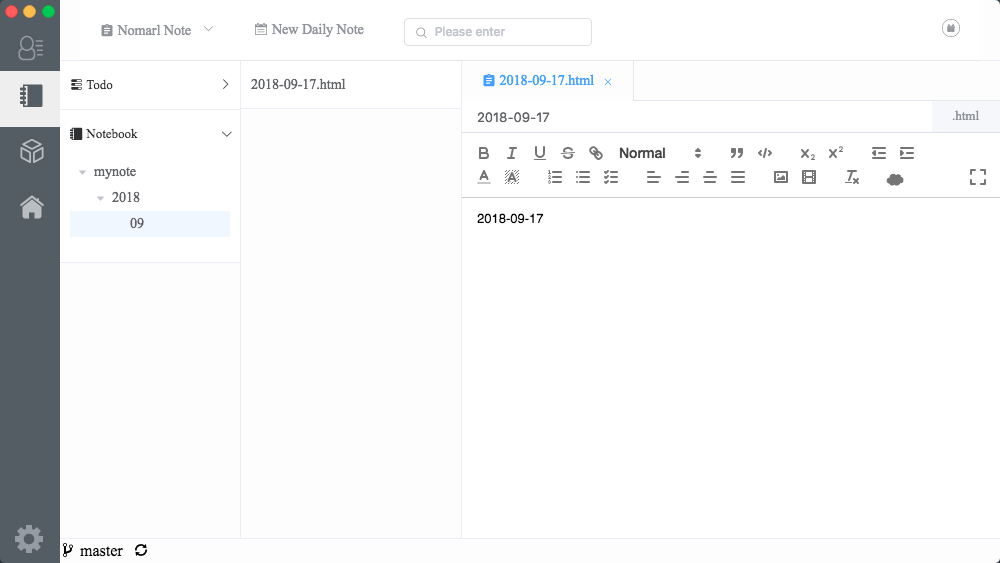Clear text formatting
The height and width of the screenshot is (563, 1000).
pos(852,177)
